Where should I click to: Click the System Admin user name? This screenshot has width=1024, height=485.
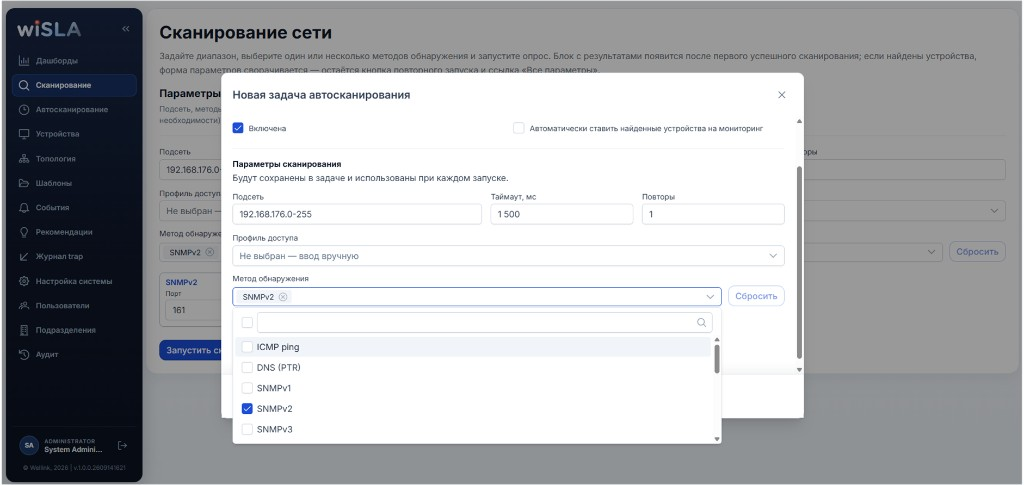click(74, 450)
